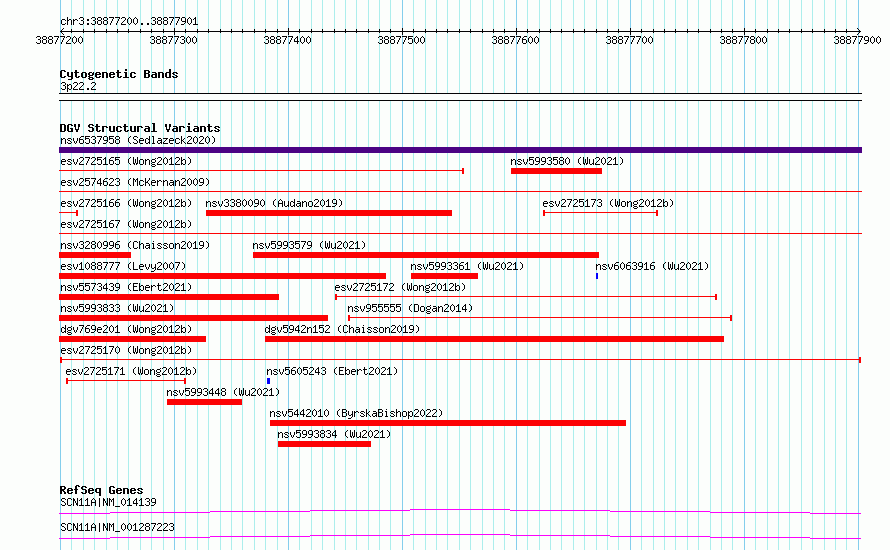Select SCN11A|NM_014139 gene label
890x550 pixels.
tap(108, 502)
